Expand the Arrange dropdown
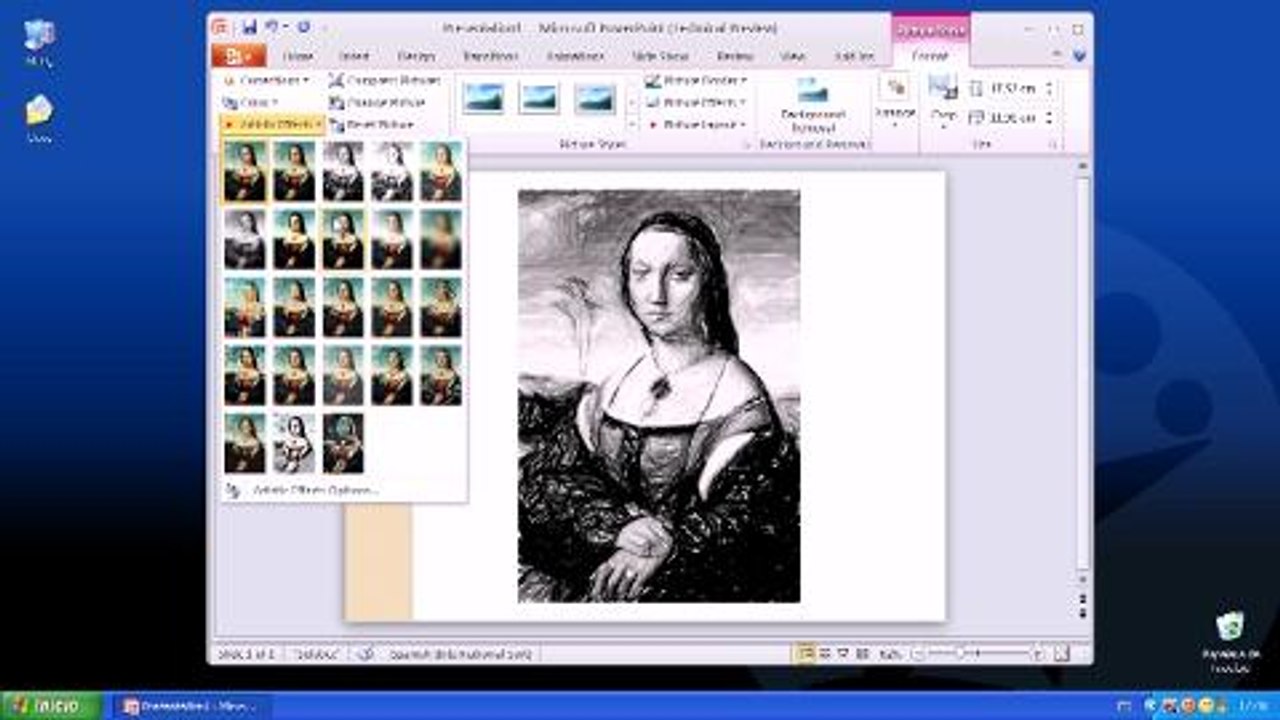This screenshot has height=720, width=1280. click(x=895, y=102)
